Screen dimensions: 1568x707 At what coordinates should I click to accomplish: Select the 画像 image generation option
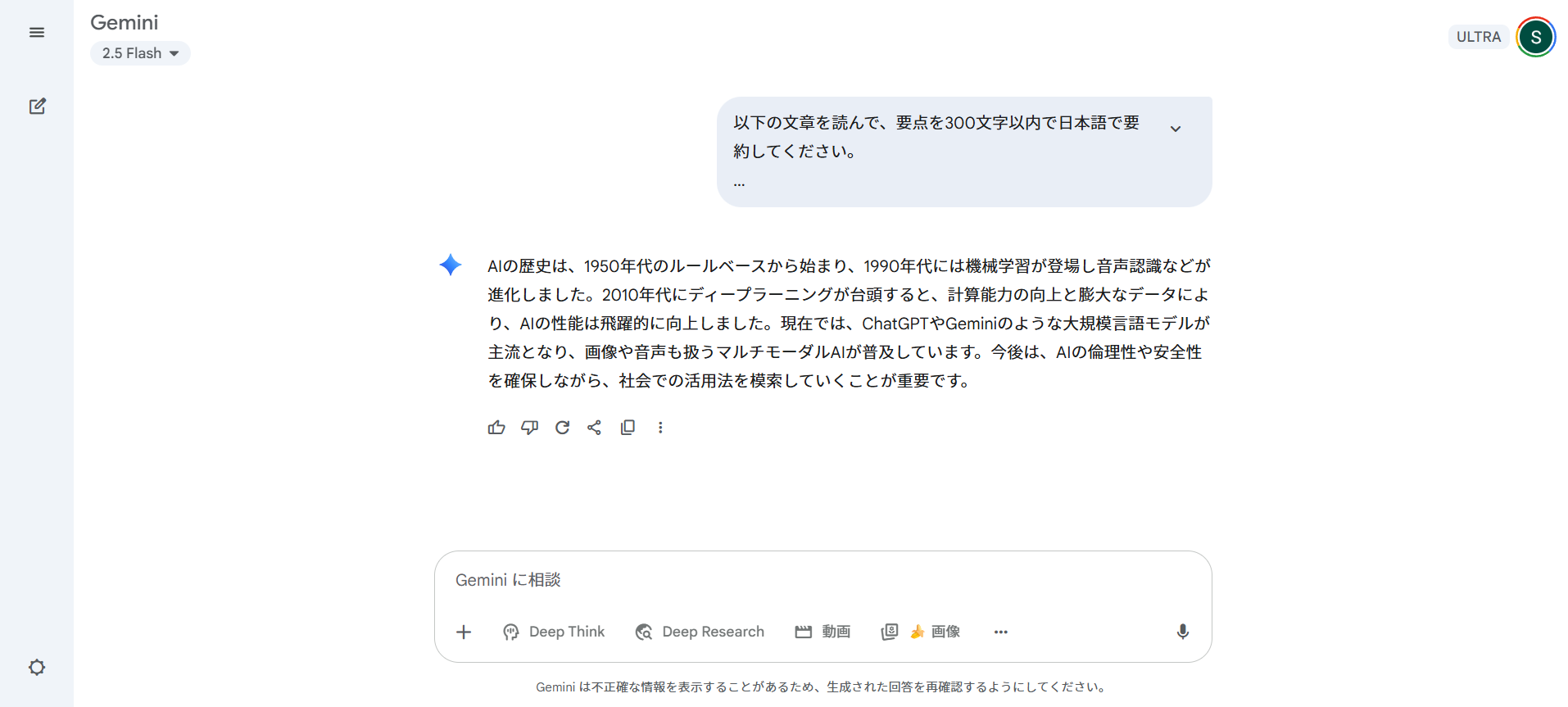click(x=935, y=631)
